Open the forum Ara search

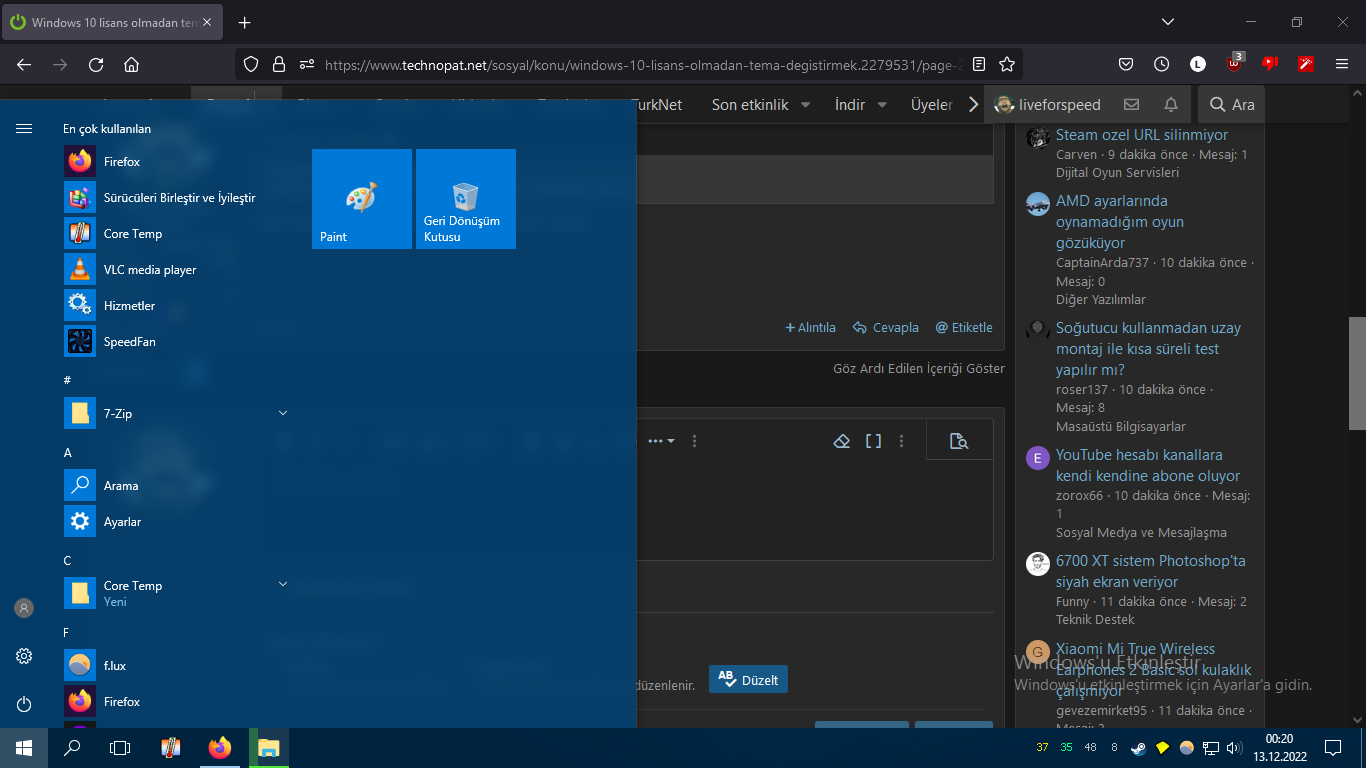click(x=1231, y=105)
